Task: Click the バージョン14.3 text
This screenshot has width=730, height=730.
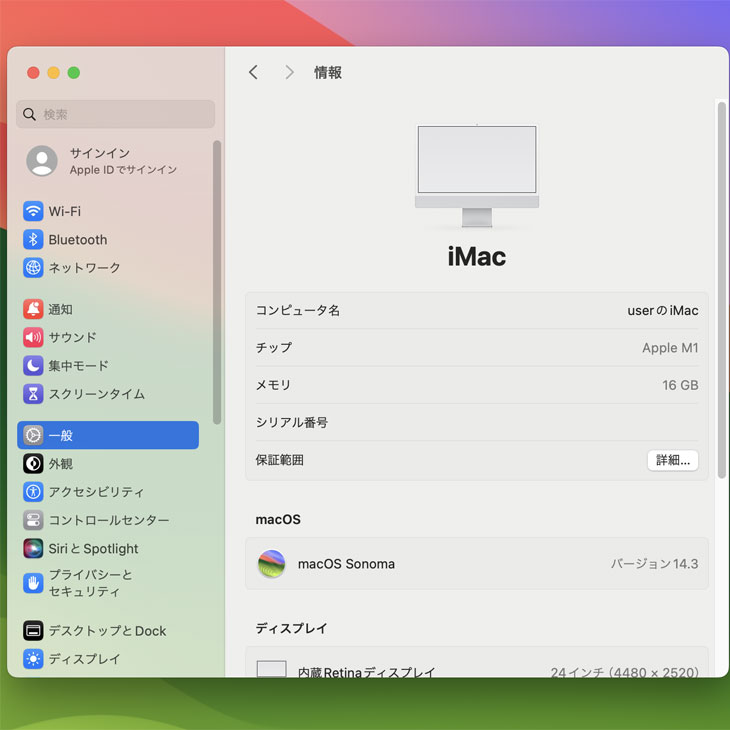Action: click(x=654, y=564)
